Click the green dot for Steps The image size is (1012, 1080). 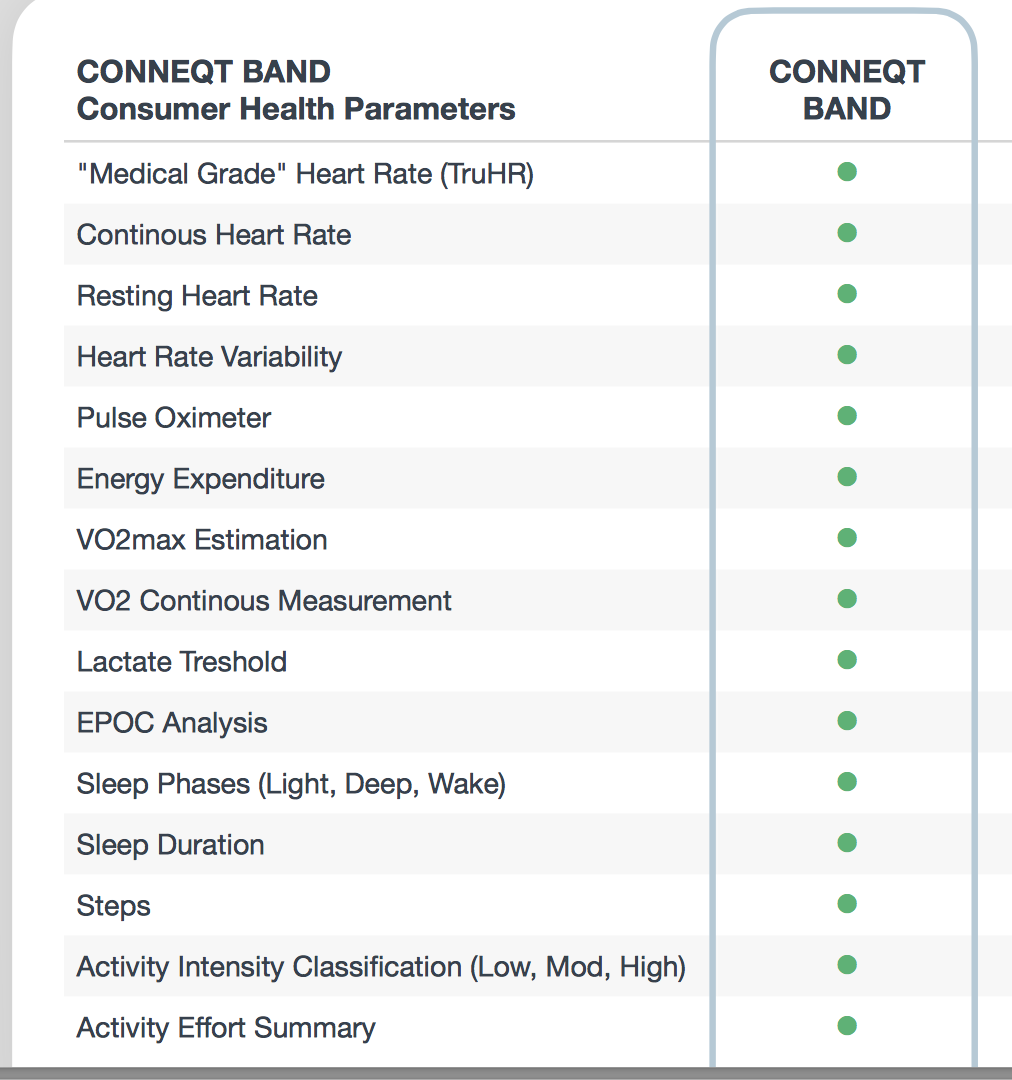click(847, 904)
